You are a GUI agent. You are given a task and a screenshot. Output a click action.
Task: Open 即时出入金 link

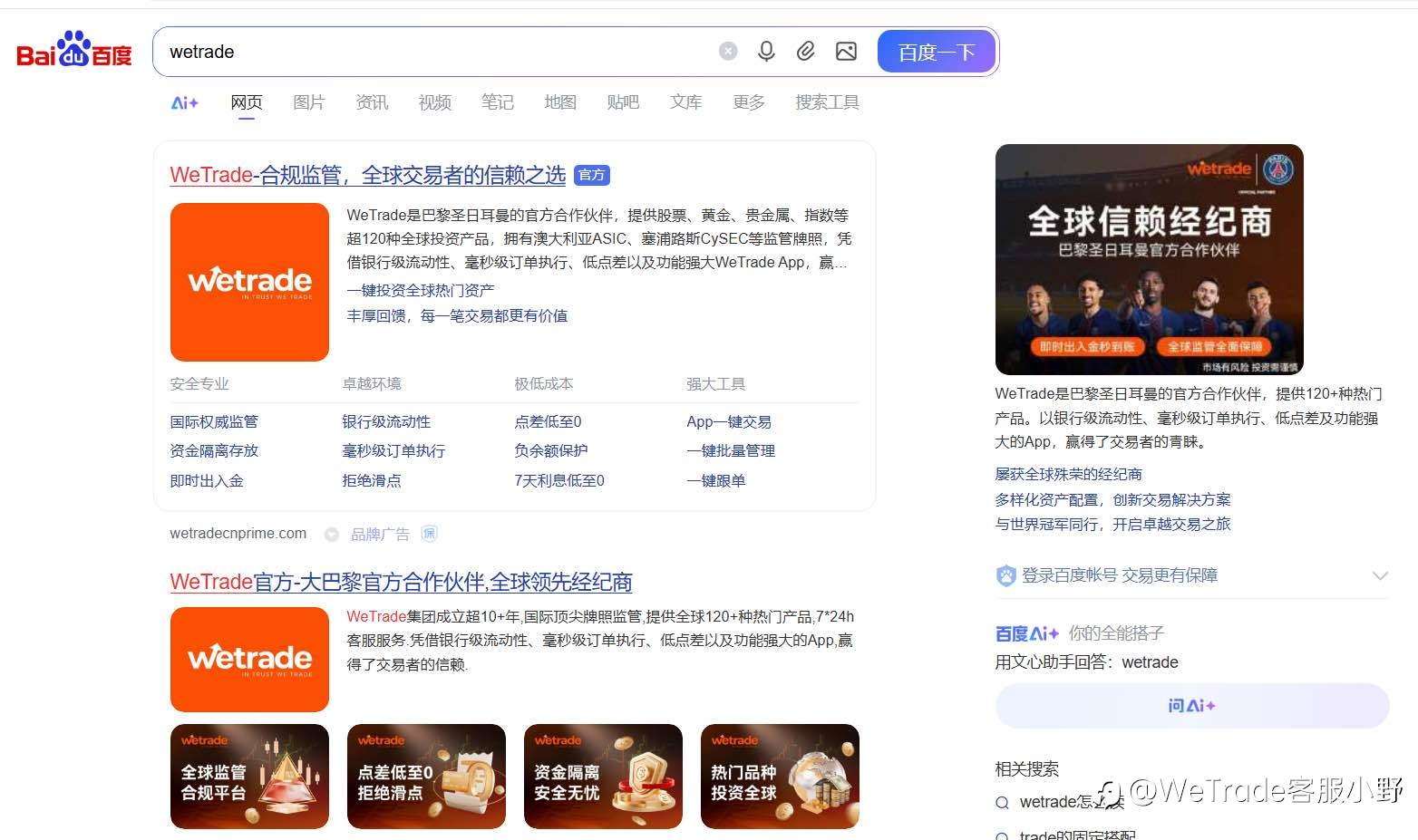point(207,481)
